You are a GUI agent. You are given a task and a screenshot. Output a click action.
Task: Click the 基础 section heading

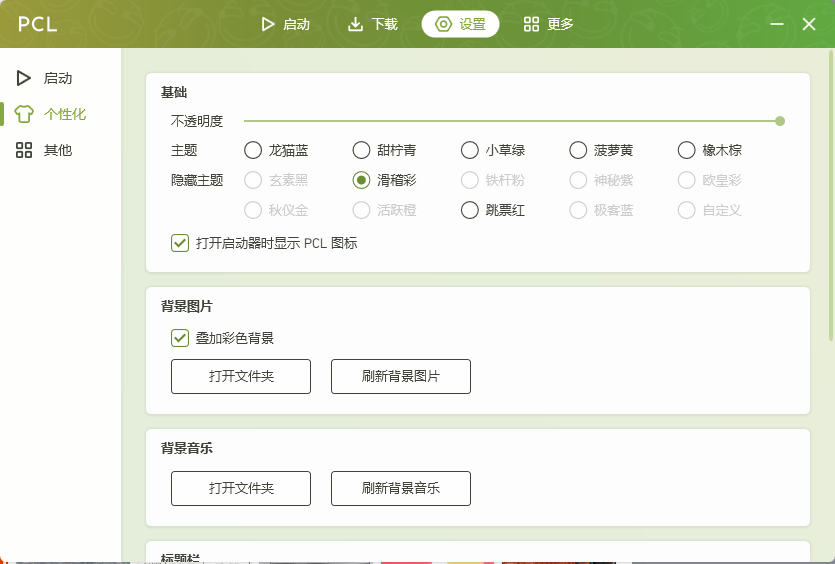point(174,93)
